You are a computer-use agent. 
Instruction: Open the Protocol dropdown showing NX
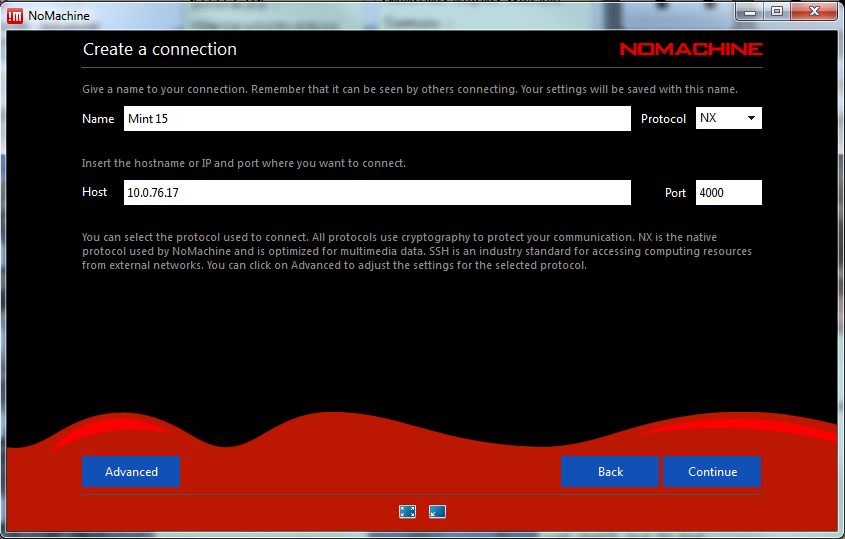729,118
